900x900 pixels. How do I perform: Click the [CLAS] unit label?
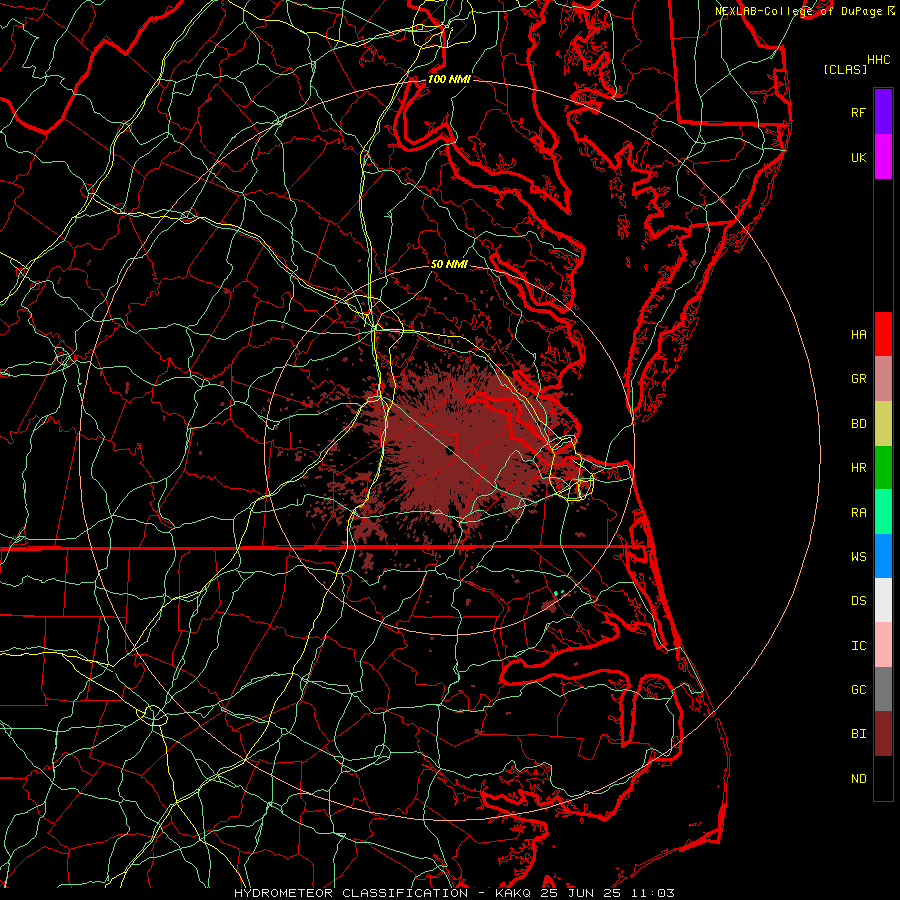pyautogui.click(x=845, y=69)
